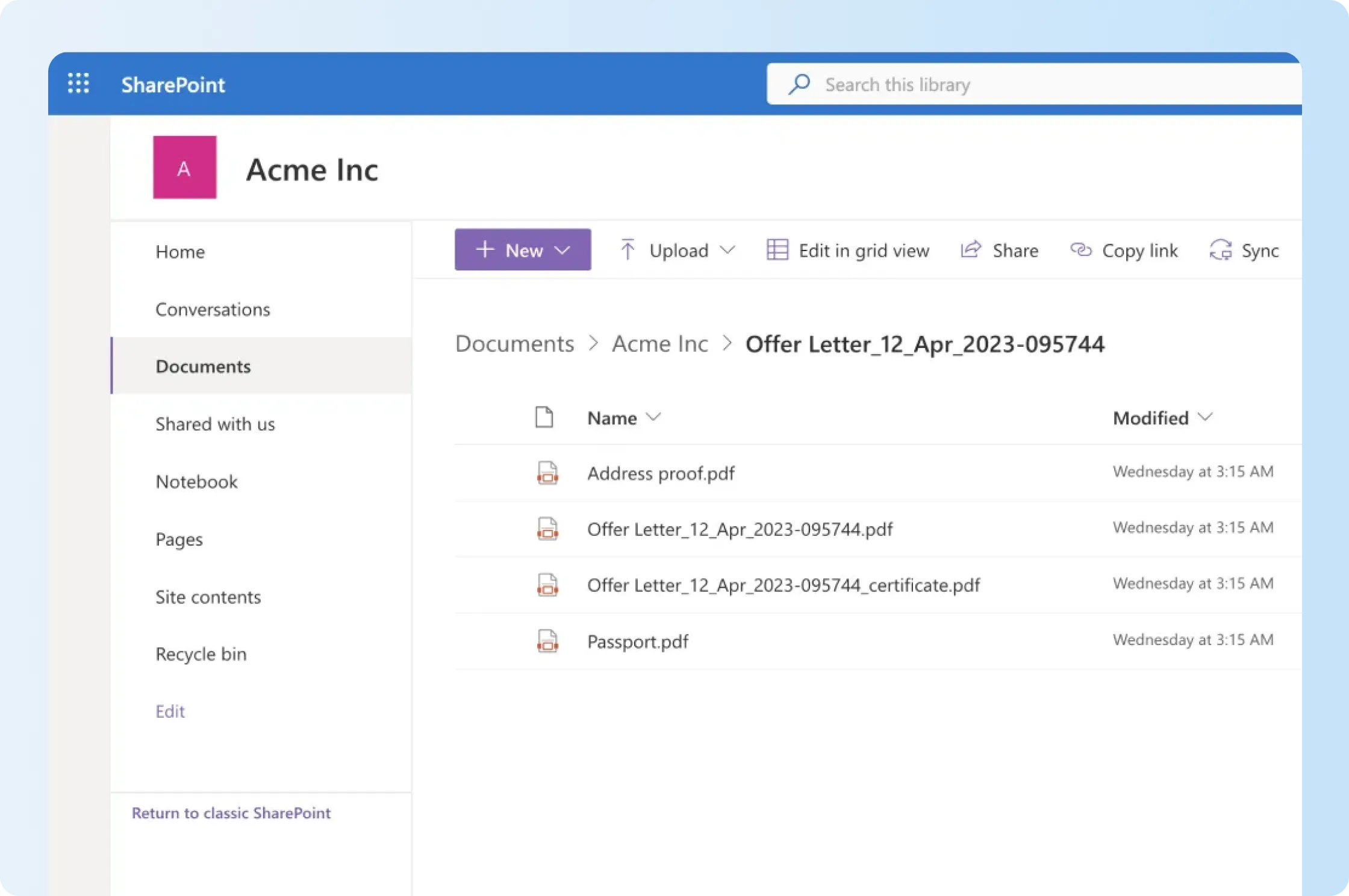Click the file type column header icon

tap(544, 417)
